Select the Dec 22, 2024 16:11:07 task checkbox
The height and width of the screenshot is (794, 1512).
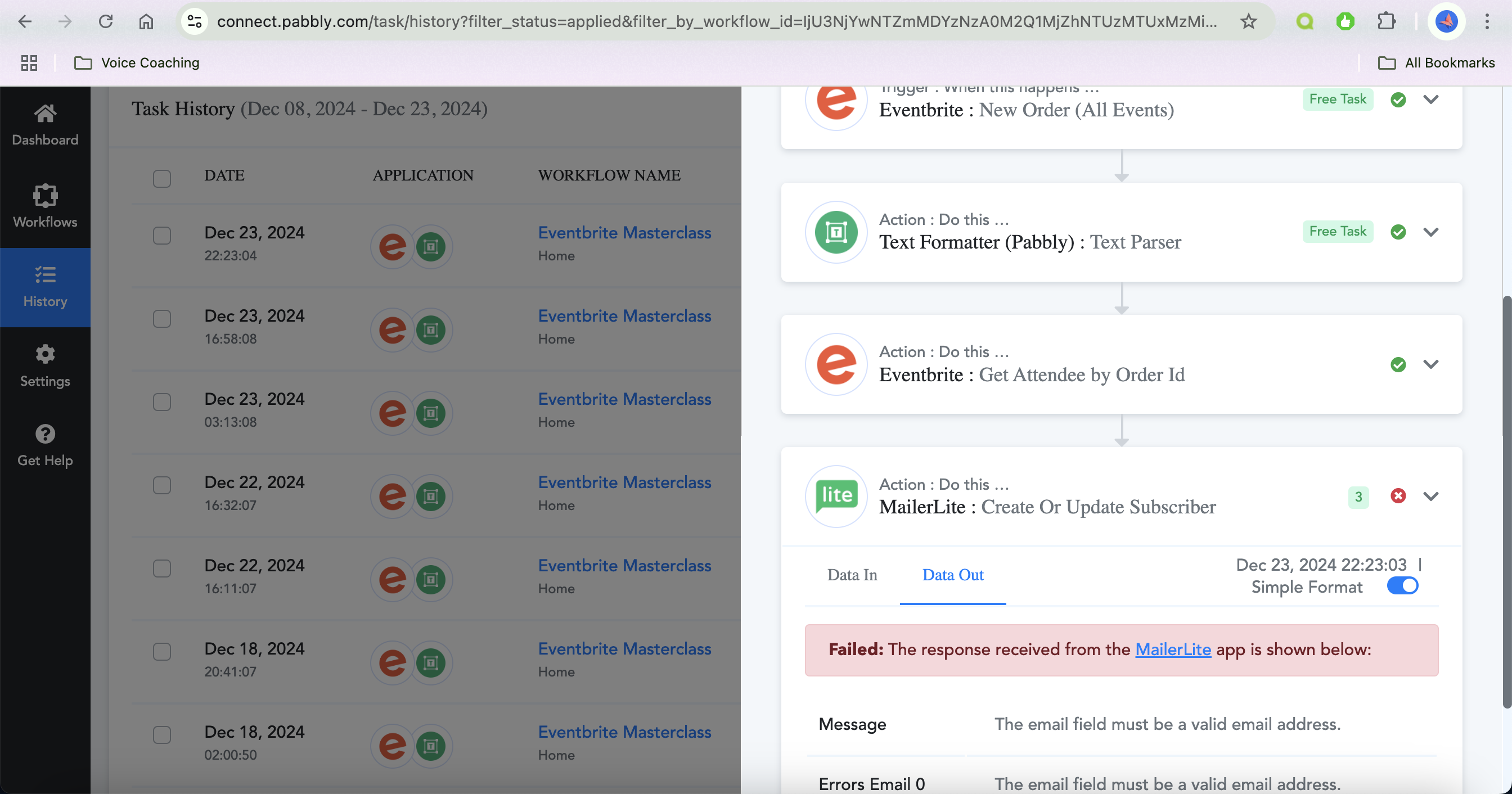pyautogui.click(x=162, y=569)
